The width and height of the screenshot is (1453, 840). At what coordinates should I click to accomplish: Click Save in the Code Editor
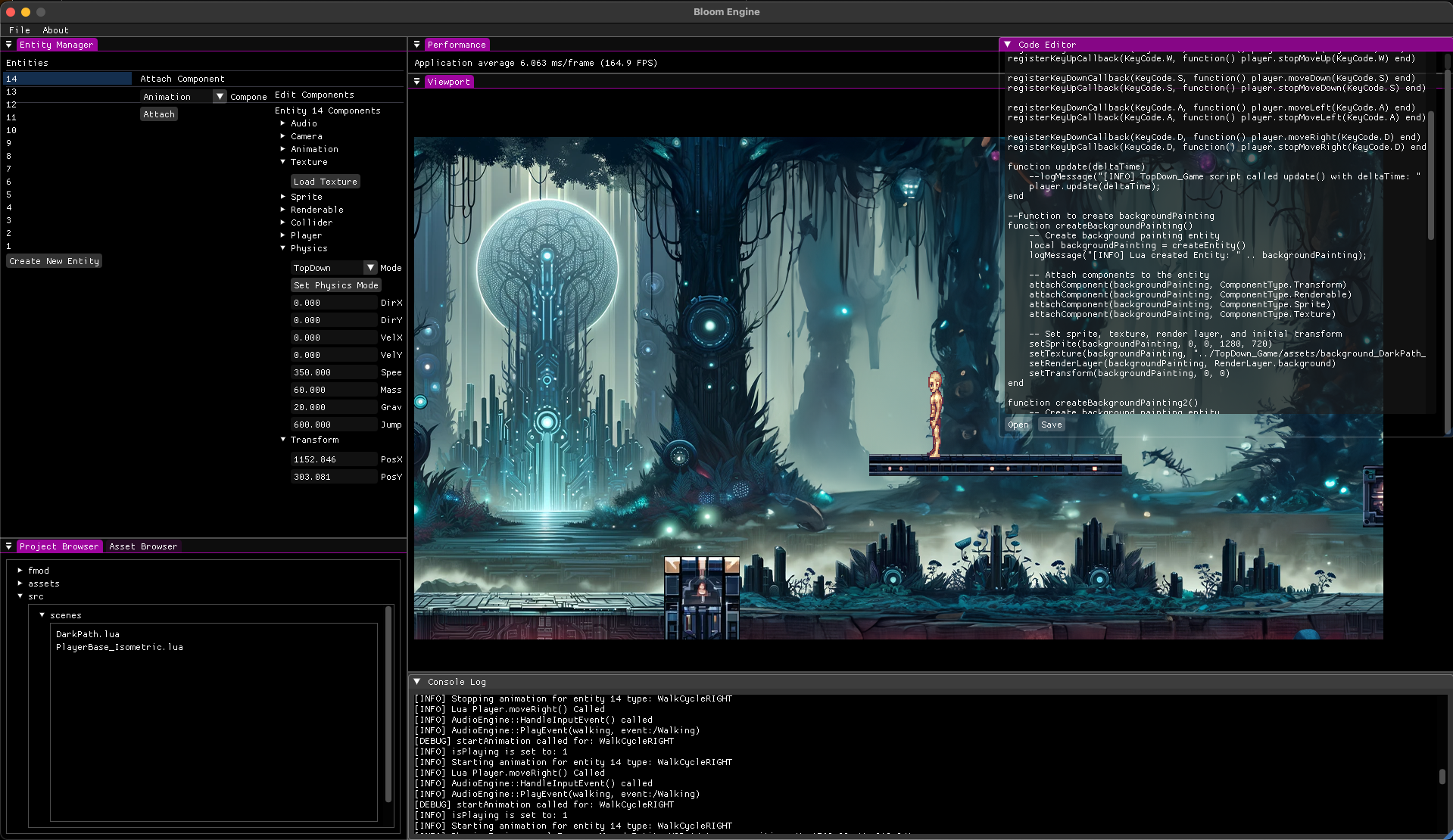(x=1051, y=425)
